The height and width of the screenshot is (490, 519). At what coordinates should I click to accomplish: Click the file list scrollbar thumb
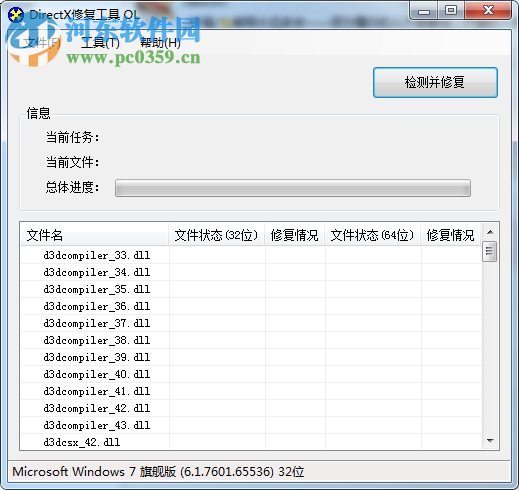pyautogui.click(x=490, y=251)
